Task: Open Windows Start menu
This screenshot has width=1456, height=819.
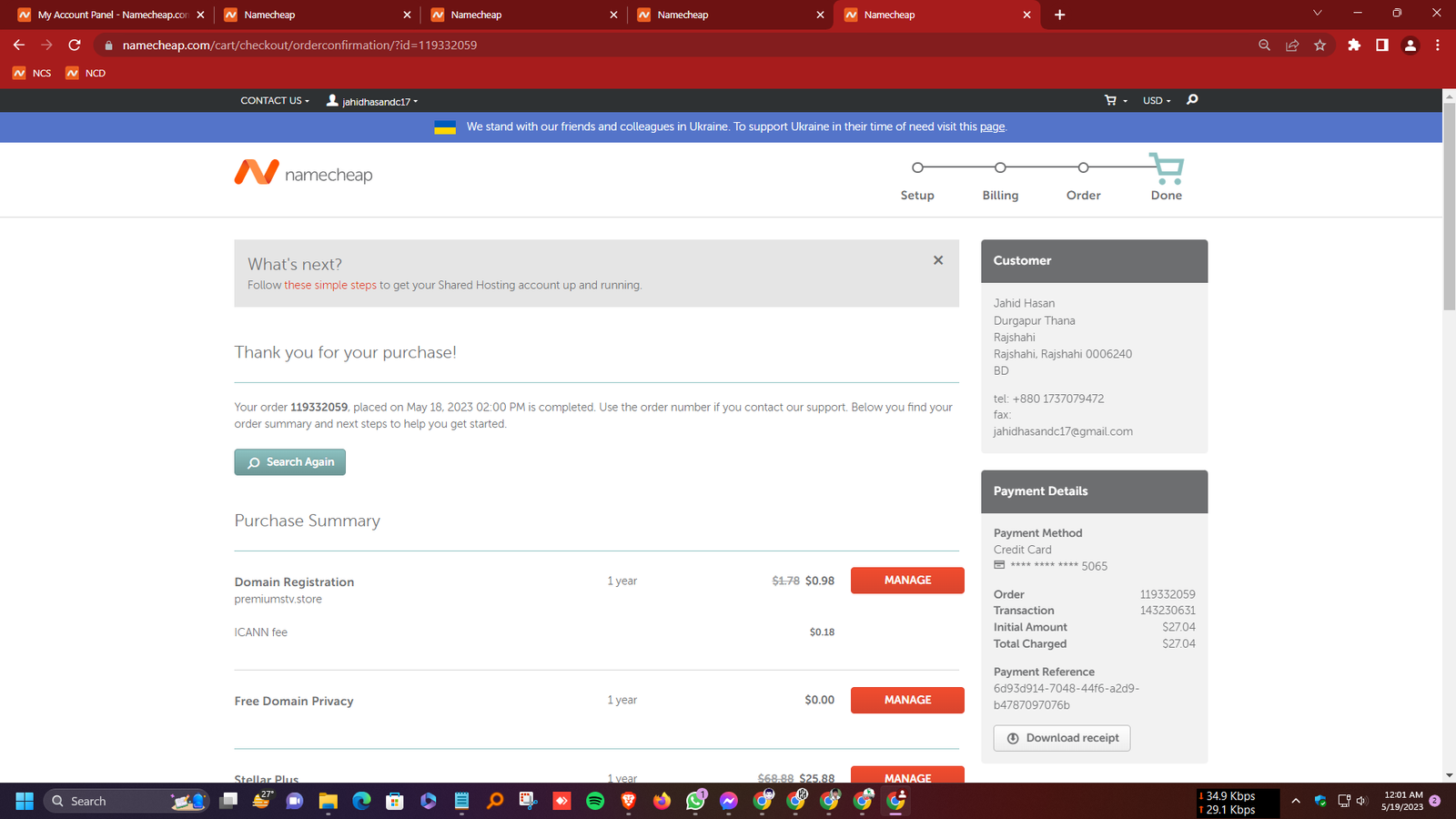Action: (25, 801)
